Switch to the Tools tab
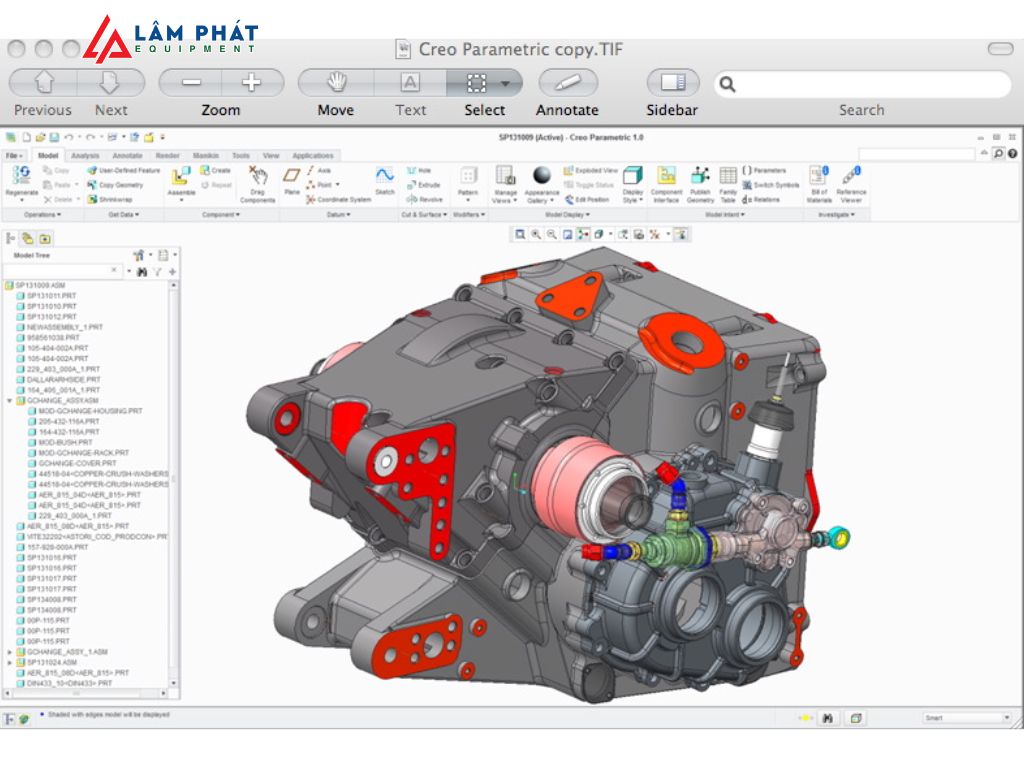The height and width of the screenshot is (768, 1024). [x=241, y=155]
